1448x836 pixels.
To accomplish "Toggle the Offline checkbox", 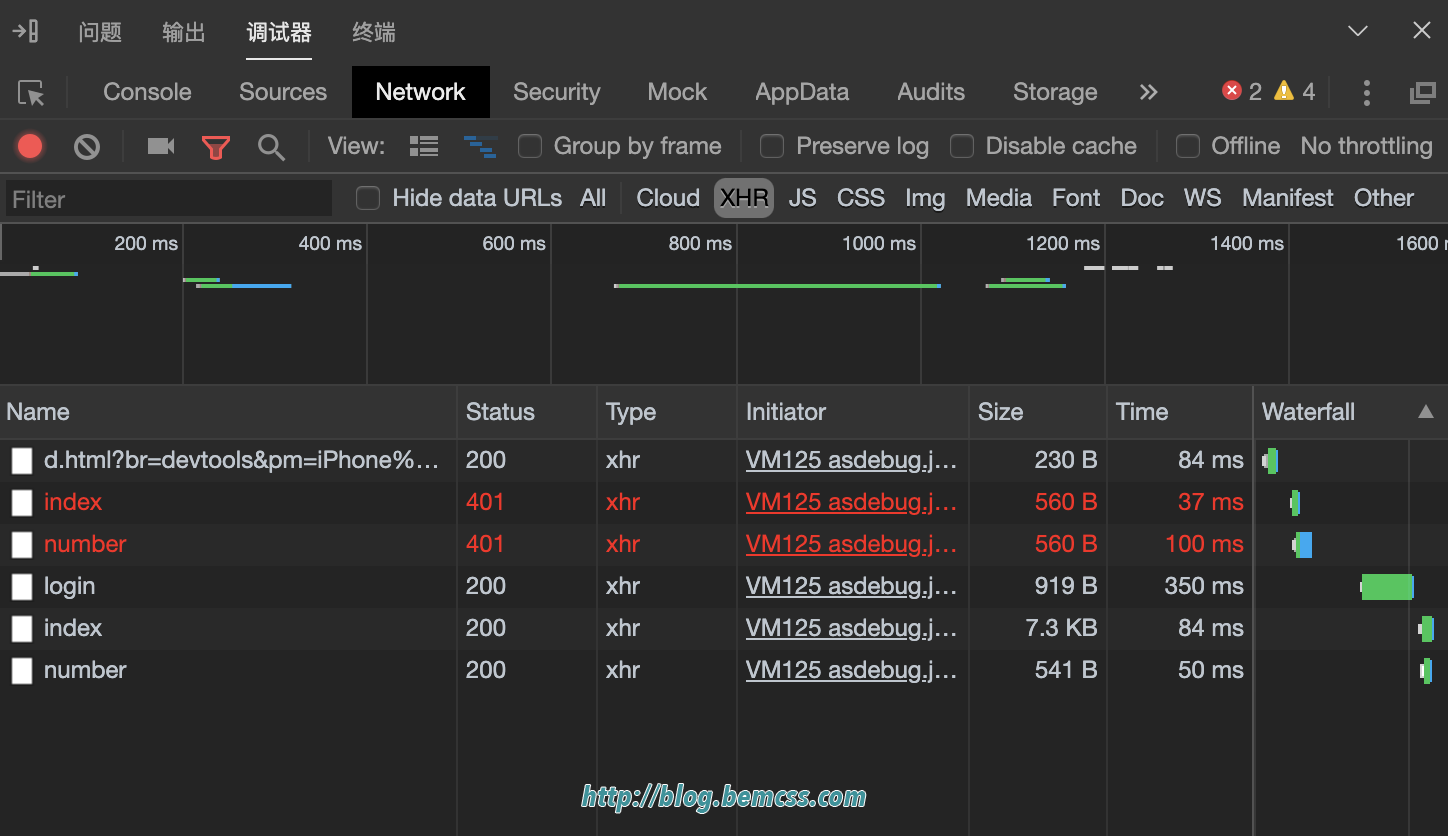I will point(1188,147).
